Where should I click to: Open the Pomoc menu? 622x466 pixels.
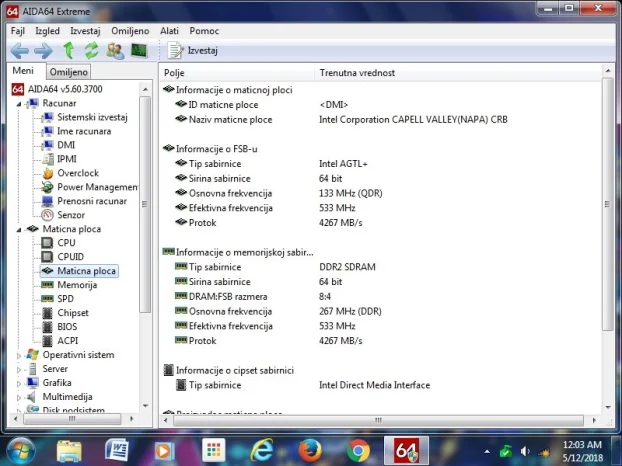click(204, 31)
